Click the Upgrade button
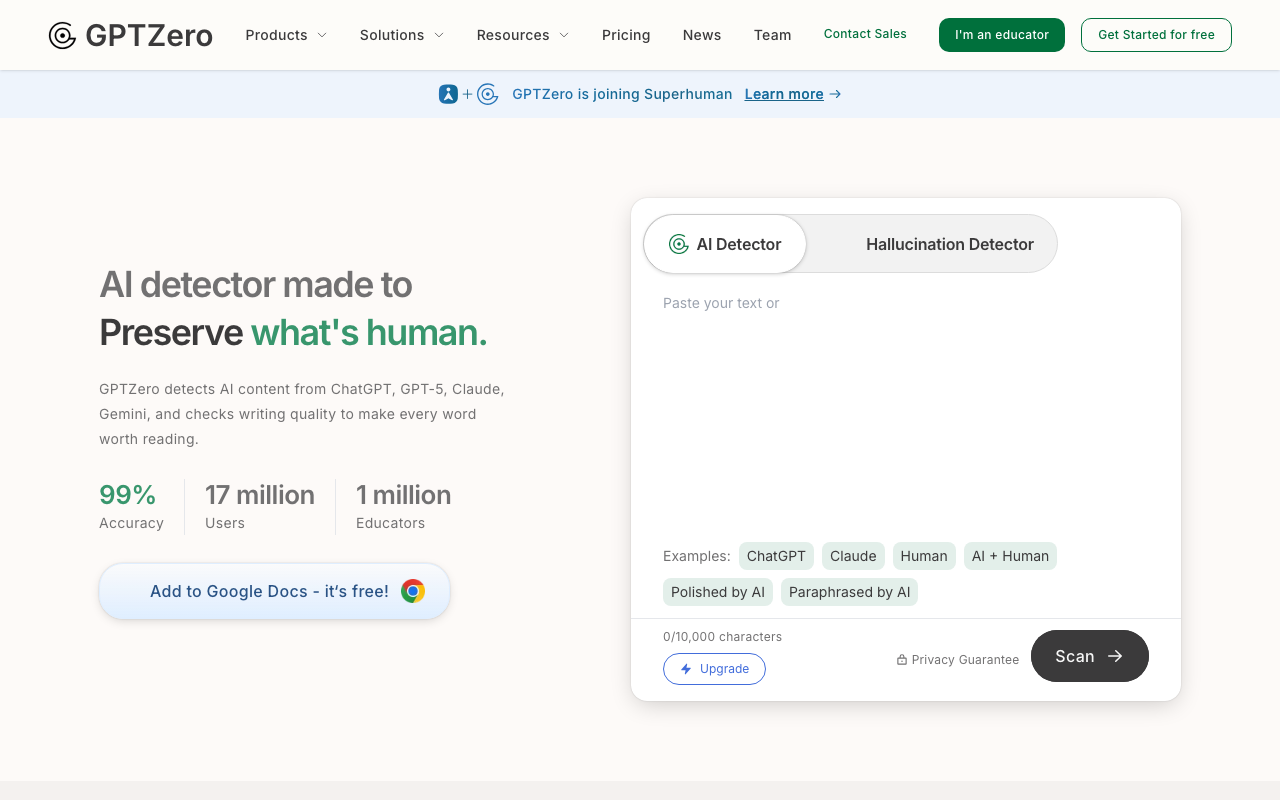 pos(714,669)
